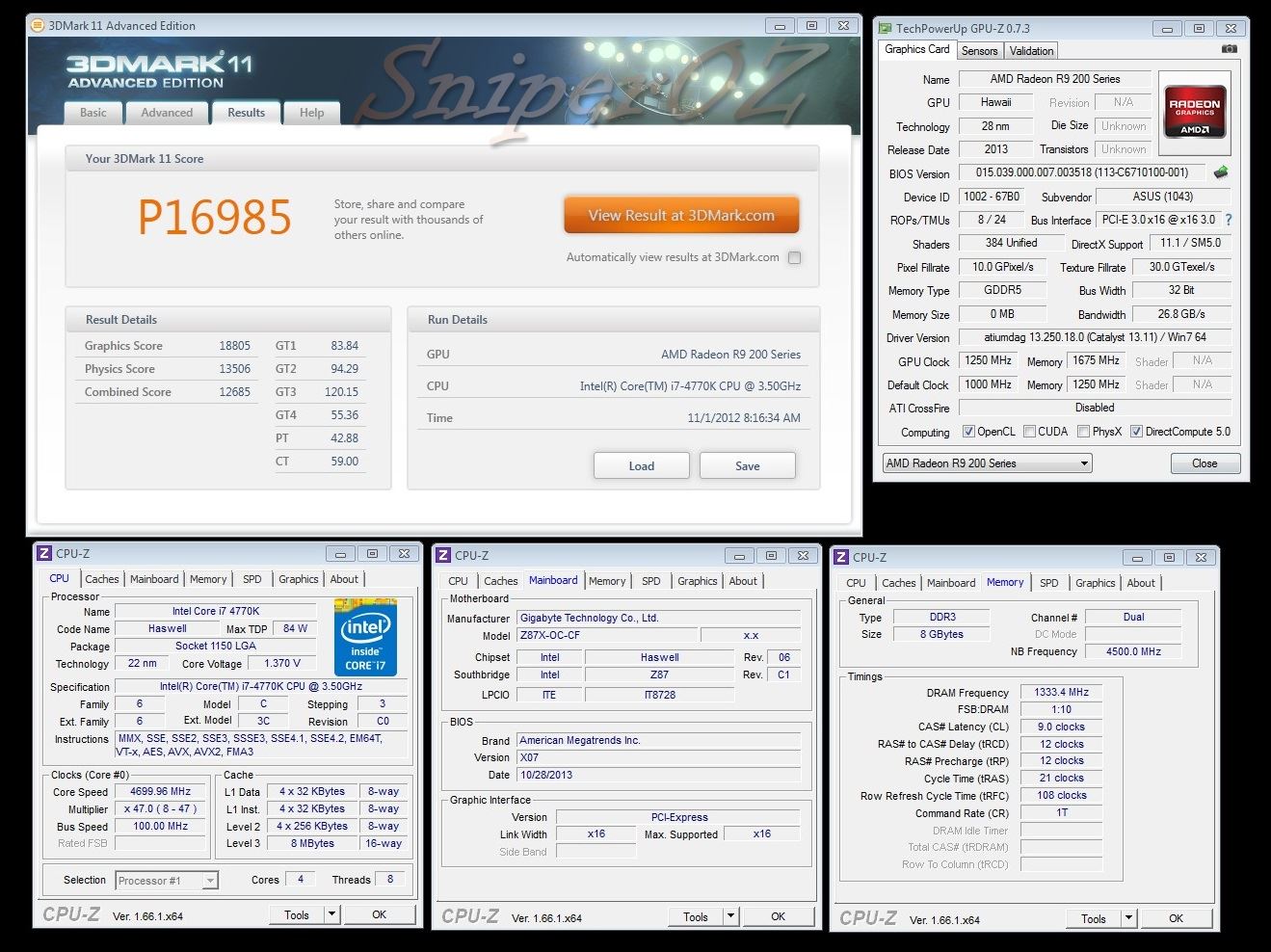Toggle the CUDA checkbox in GPU-Z
This screenshot has height=952, width=1271.
pos(1029,432)
